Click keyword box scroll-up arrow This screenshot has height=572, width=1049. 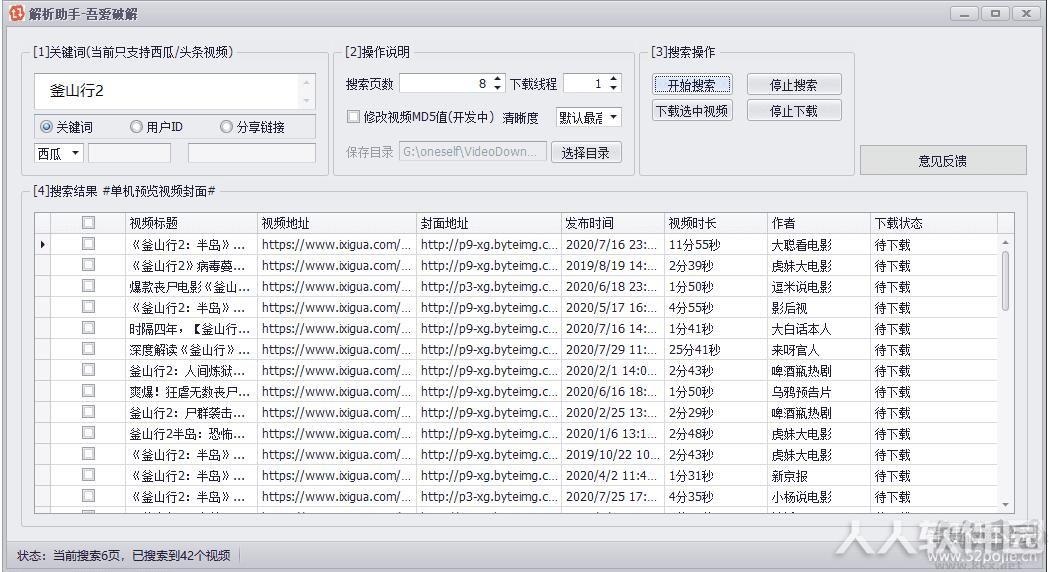pos(306,82)
